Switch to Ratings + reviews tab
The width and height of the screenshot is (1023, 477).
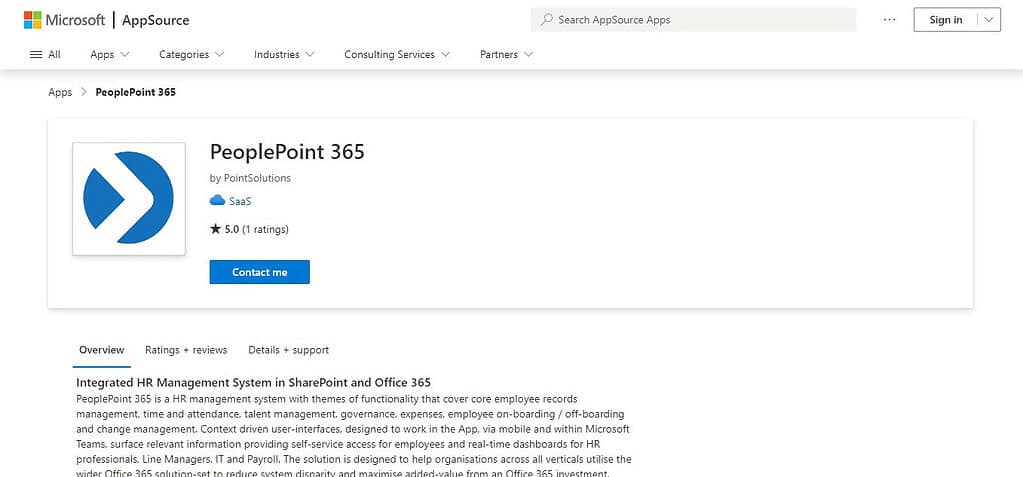(x=186, y=350)
